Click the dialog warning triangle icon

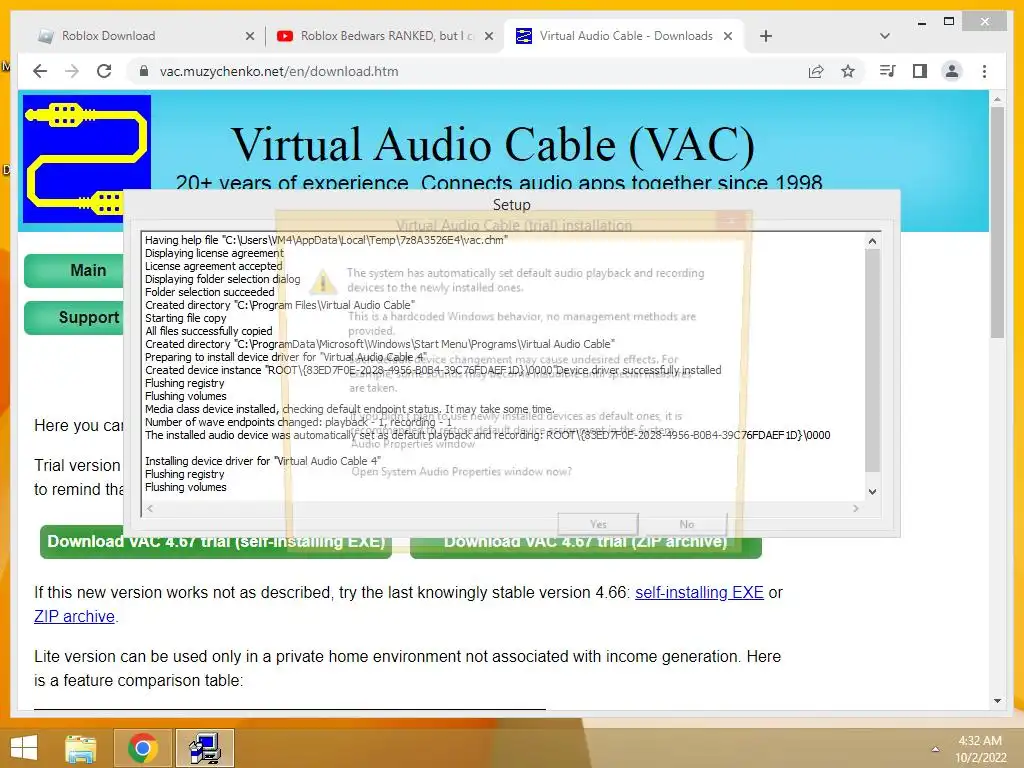point(322,281)
